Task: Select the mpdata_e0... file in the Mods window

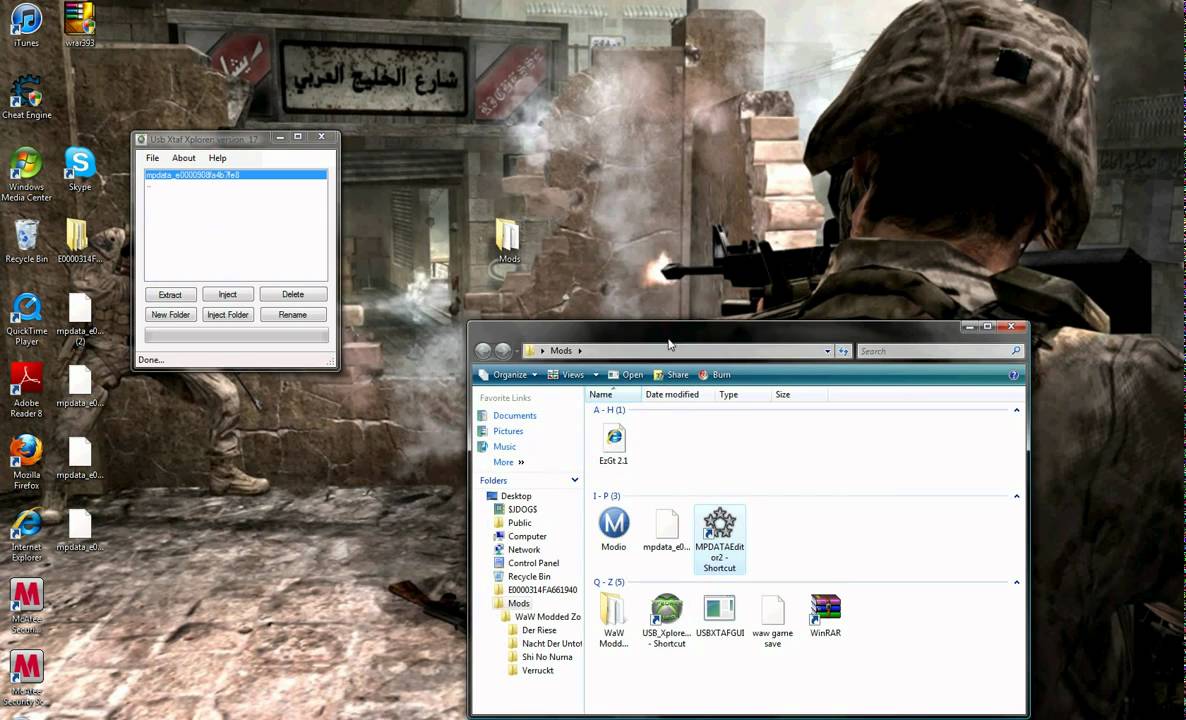Action: tap(666, 529)
